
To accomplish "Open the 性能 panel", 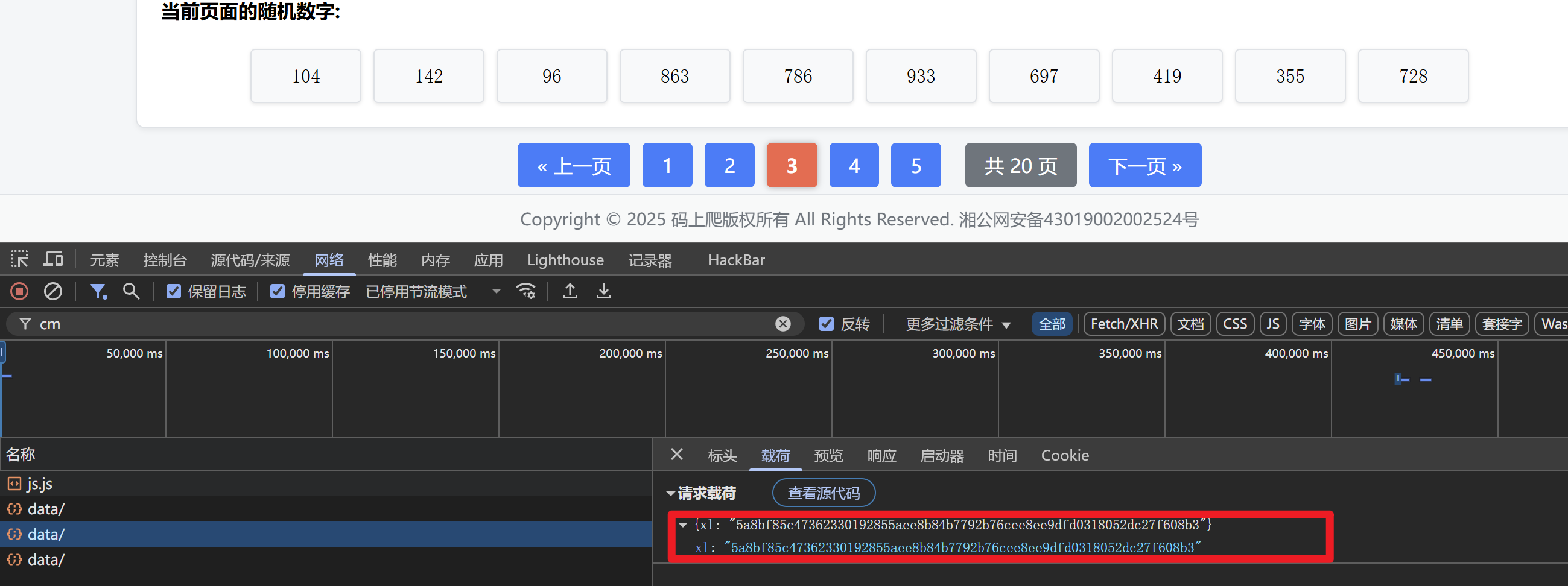I will [382, 260].
